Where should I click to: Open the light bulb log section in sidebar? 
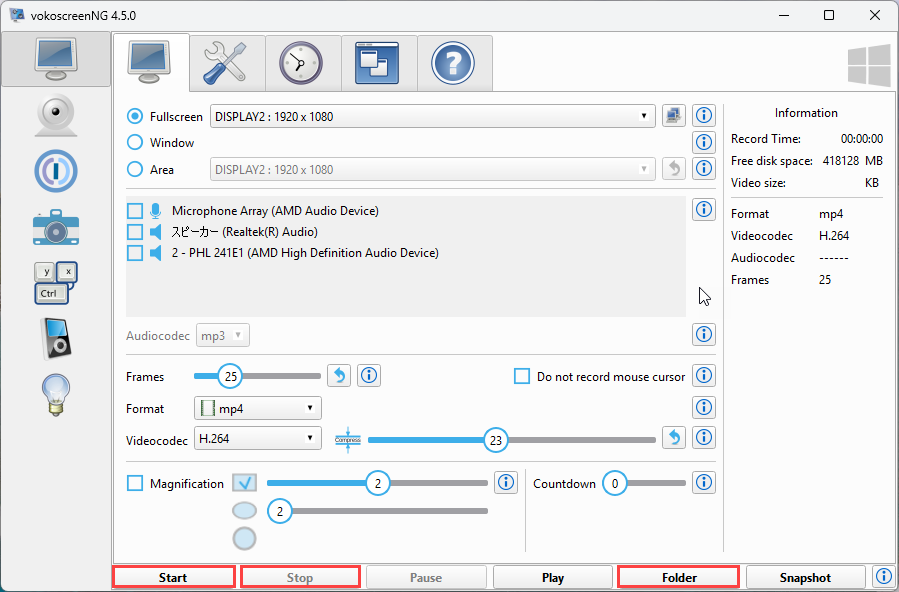(56, 394)
